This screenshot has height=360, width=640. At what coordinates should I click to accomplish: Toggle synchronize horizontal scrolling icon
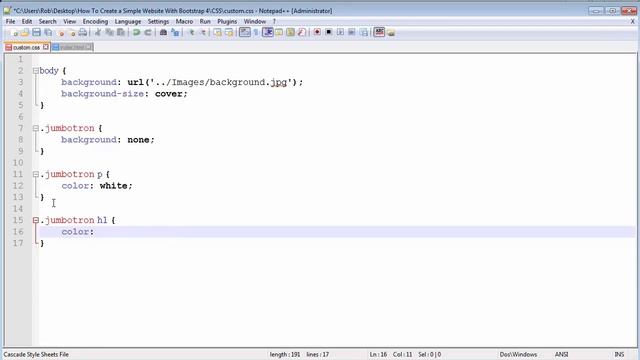229,32
